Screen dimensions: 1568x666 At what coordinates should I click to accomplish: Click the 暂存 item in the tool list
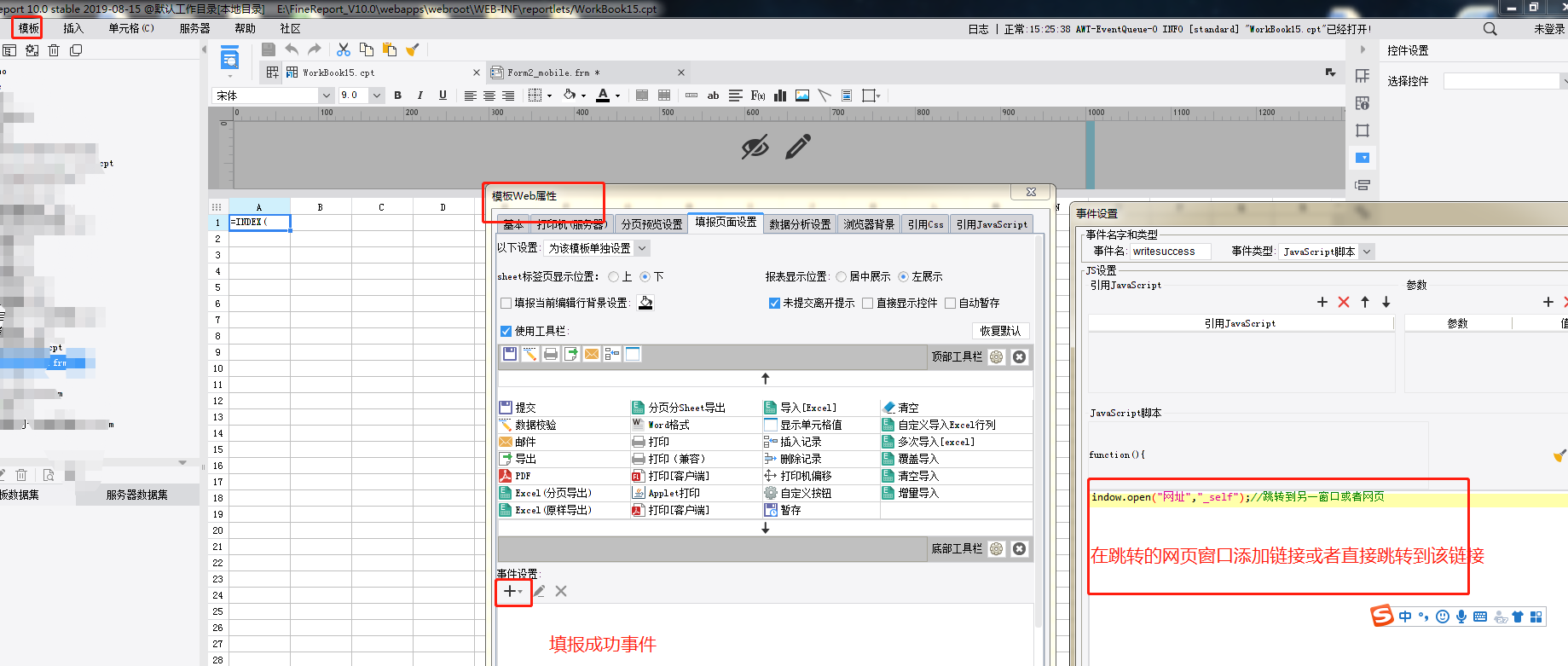(783, 510)
